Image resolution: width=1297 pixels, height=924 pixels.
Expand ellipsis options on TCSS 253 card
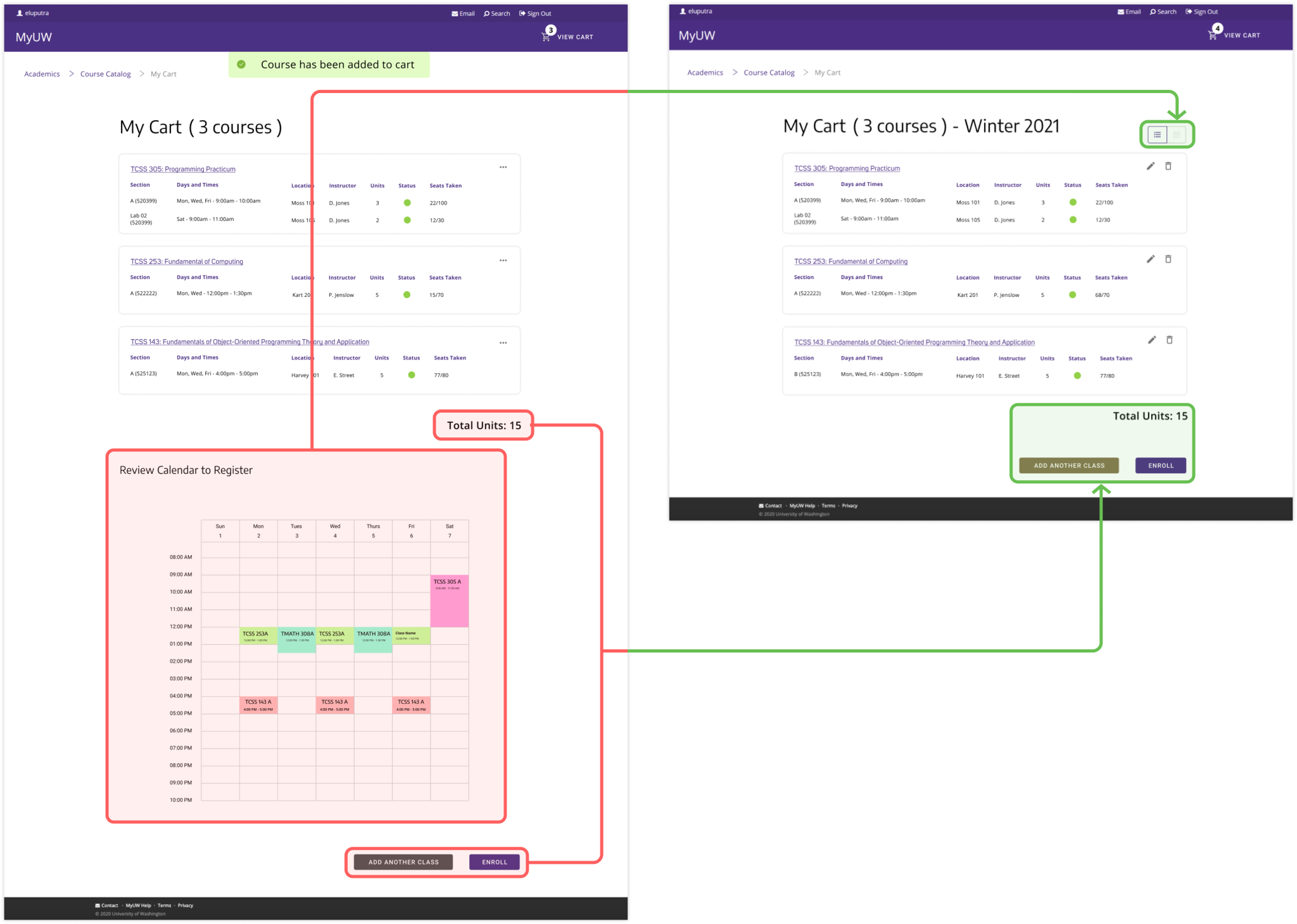tap(503, 261)
